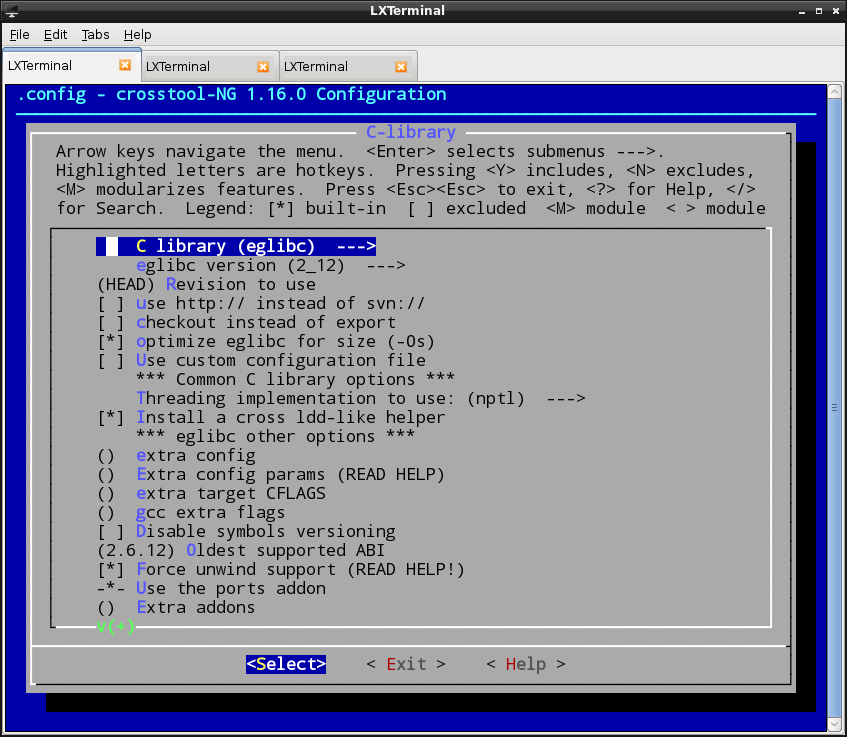847x737 pixels.
Task: Edit 'extra target CFLAGS' value
Action: (x=212, y=493)
